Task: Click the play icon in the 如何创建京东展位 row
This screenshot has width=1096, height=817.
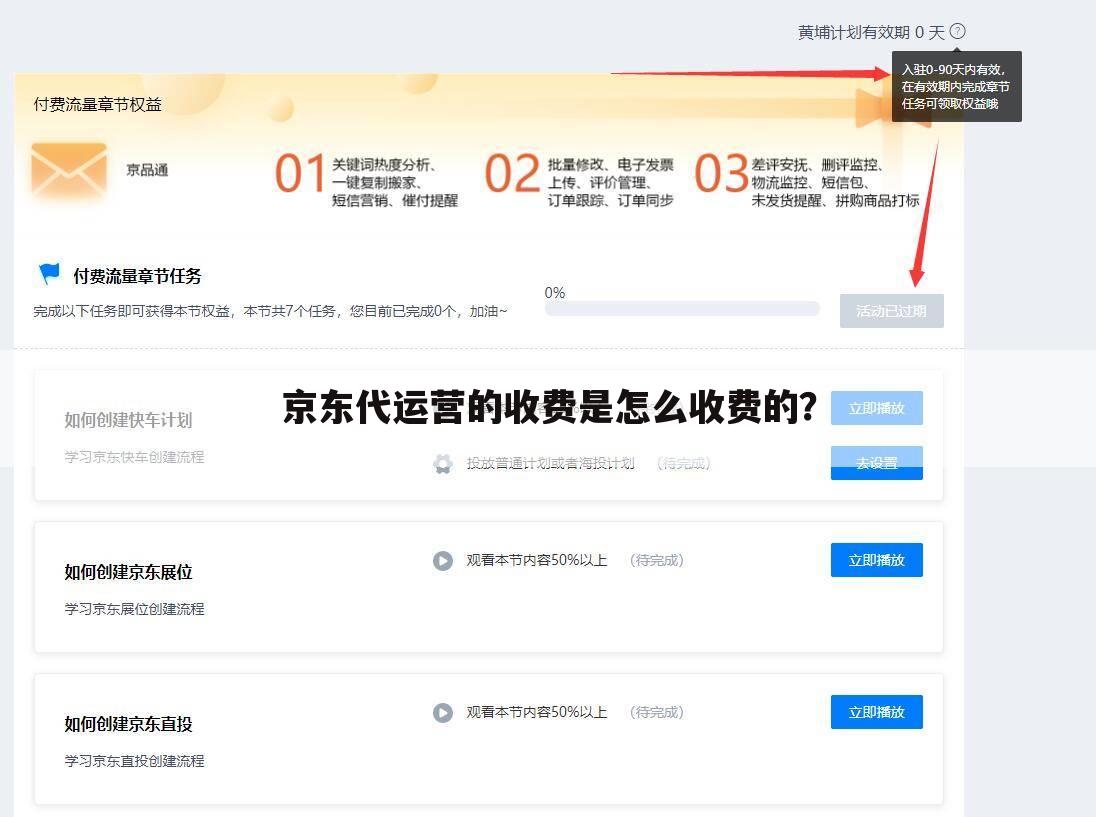Action: tap(442, 561)
